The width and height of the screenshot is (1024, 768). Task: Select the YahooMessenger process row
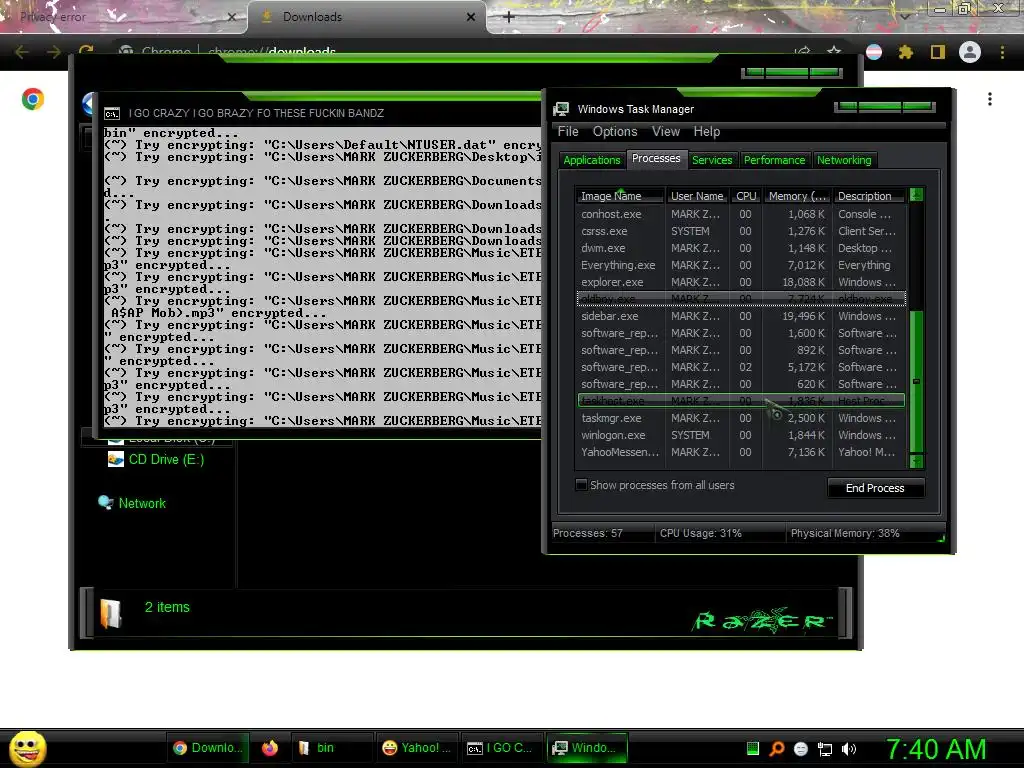tap(741, 452)
